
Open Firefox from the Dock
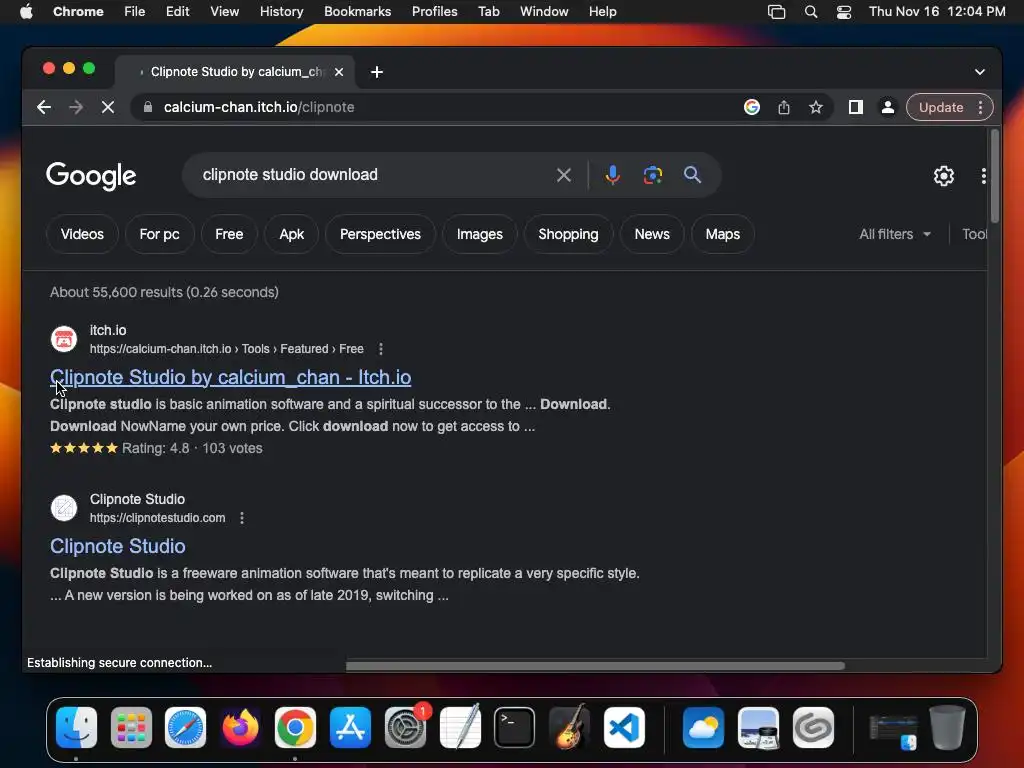tap(240, 727)
